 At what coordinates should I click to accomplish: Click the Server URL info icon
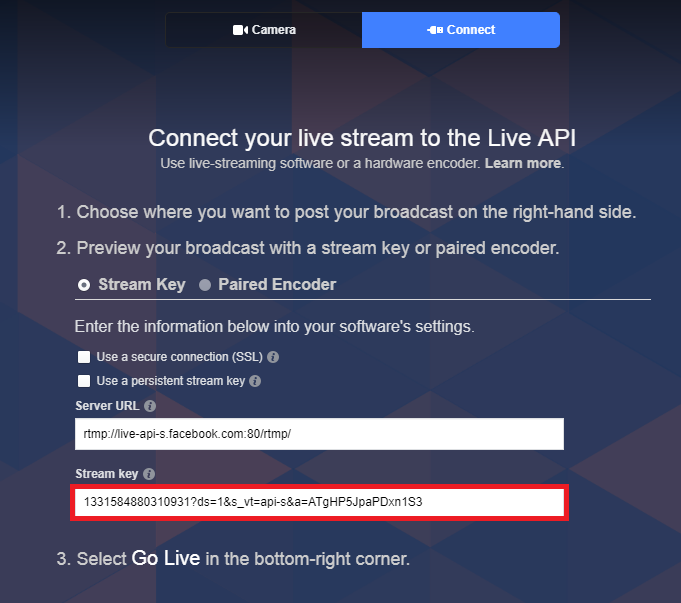(150, 406)
